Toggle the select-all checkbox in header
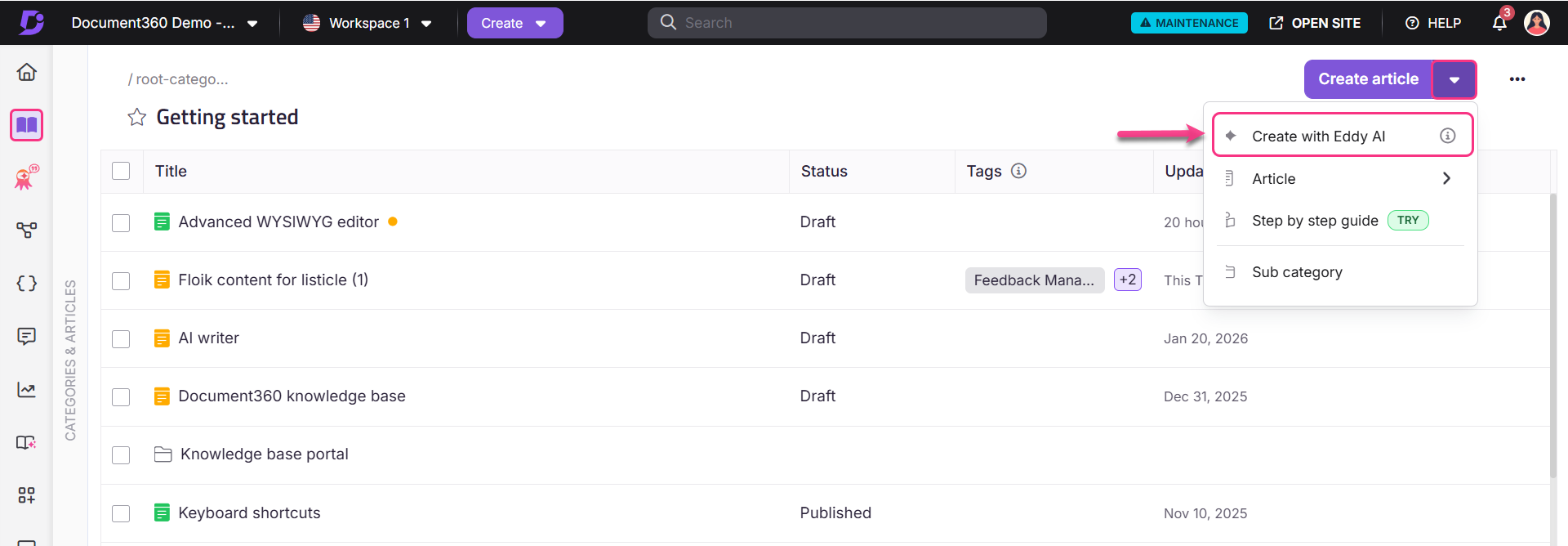 [121, 171]
